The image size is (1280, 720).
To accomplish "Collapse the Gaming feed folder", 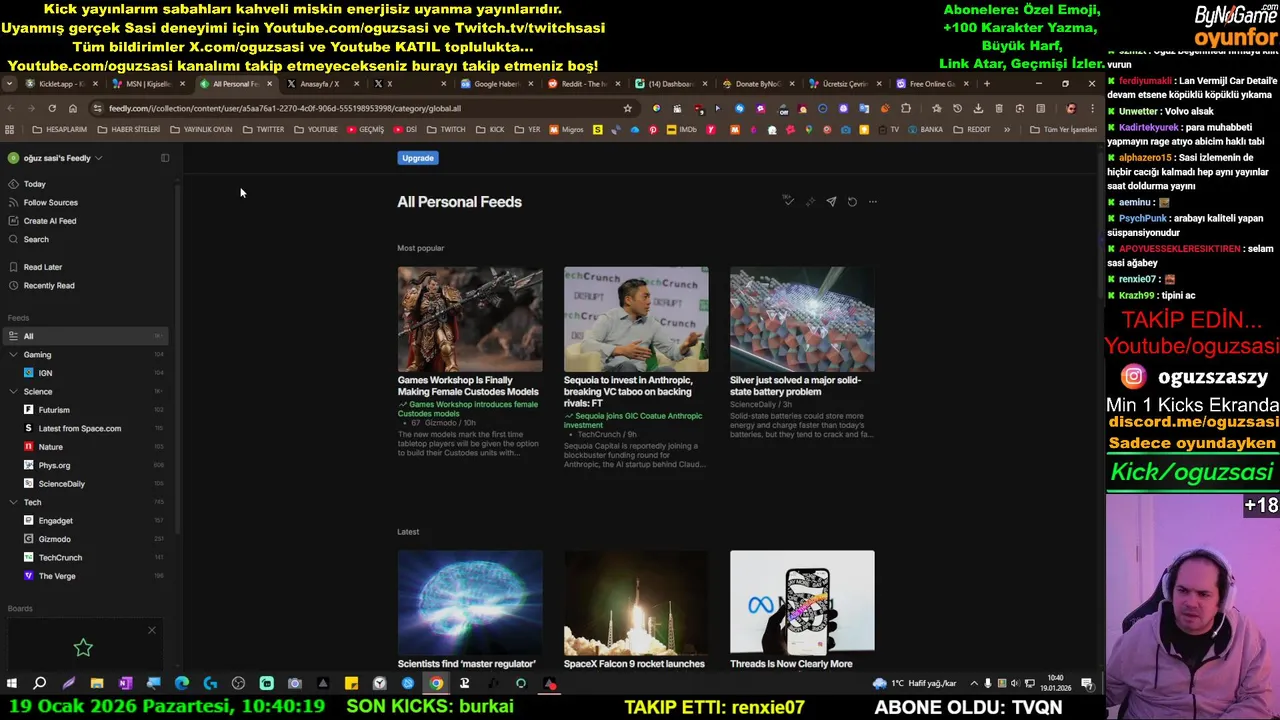I will point(13,355).
